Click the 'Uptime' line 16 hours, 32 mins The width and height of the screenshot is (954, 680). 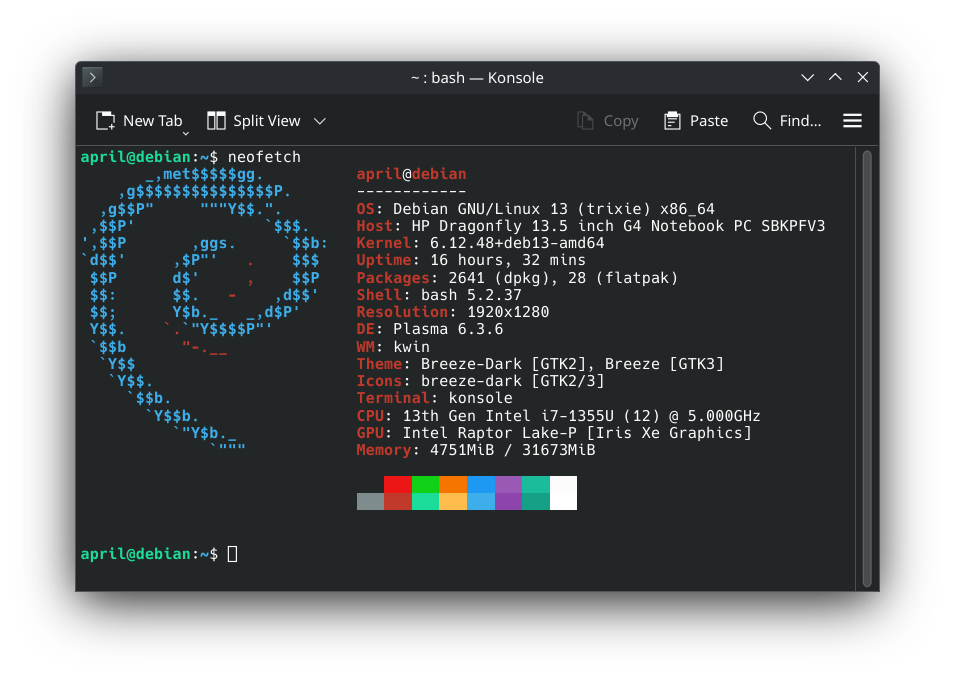[471, 260]
